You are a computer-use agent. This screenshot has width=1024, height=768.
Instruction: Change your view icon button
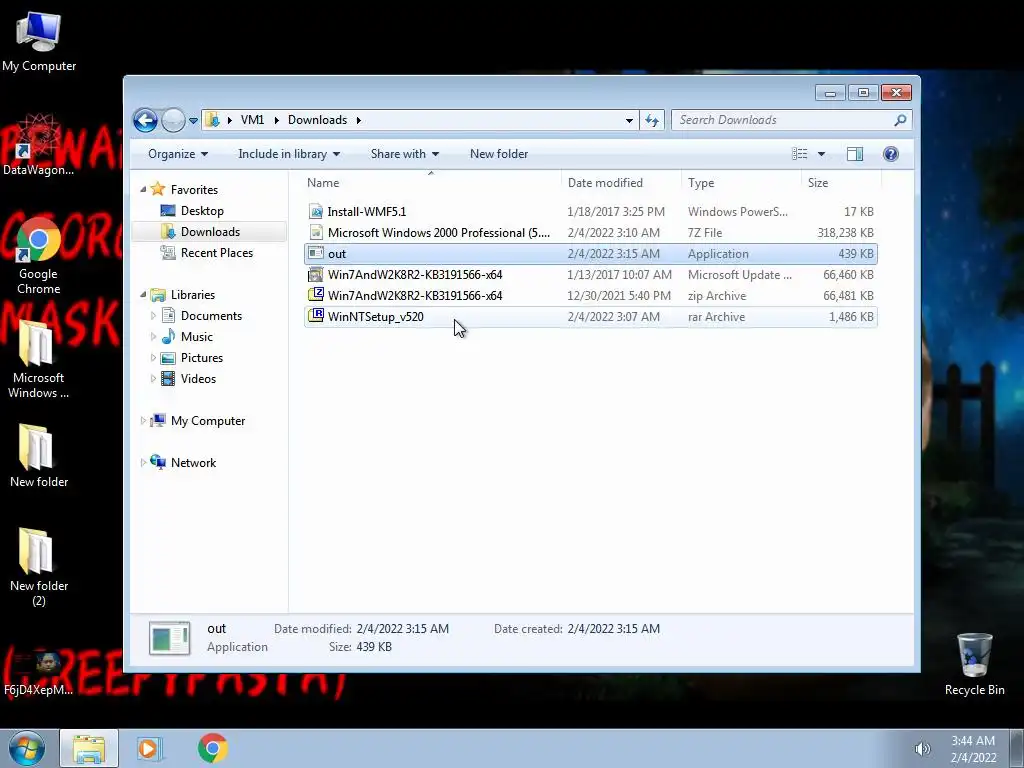pos(799,154)
